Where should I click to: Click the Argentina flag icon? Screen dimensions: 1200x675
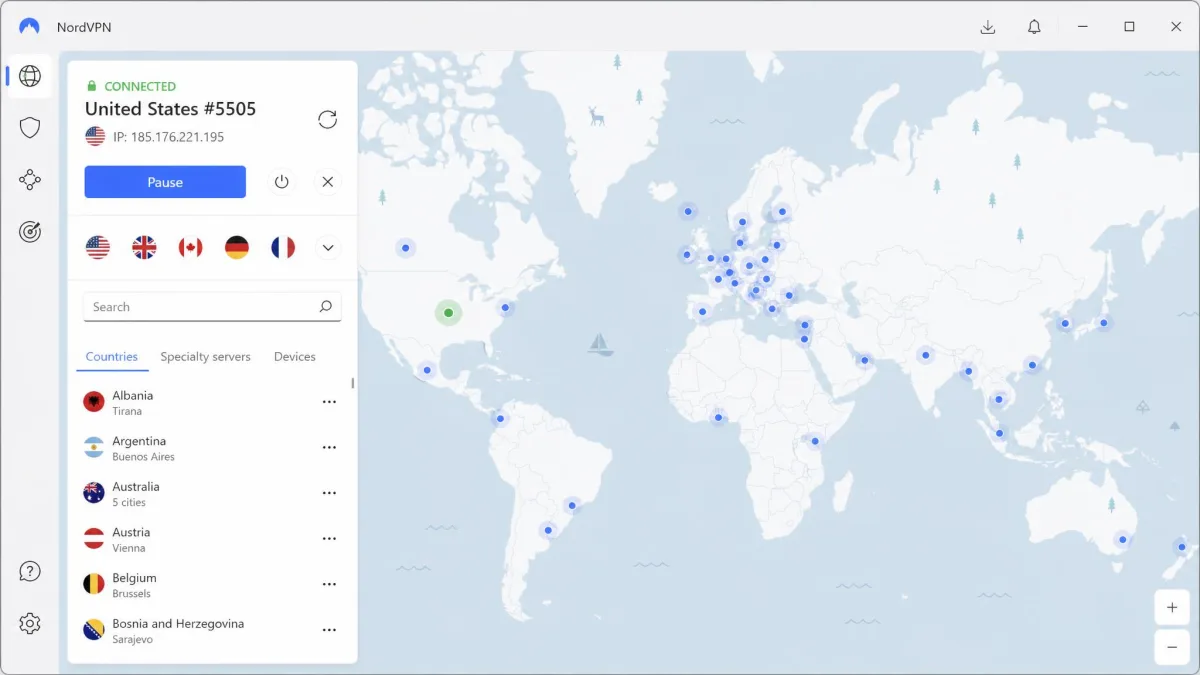(x=94, y=448)
